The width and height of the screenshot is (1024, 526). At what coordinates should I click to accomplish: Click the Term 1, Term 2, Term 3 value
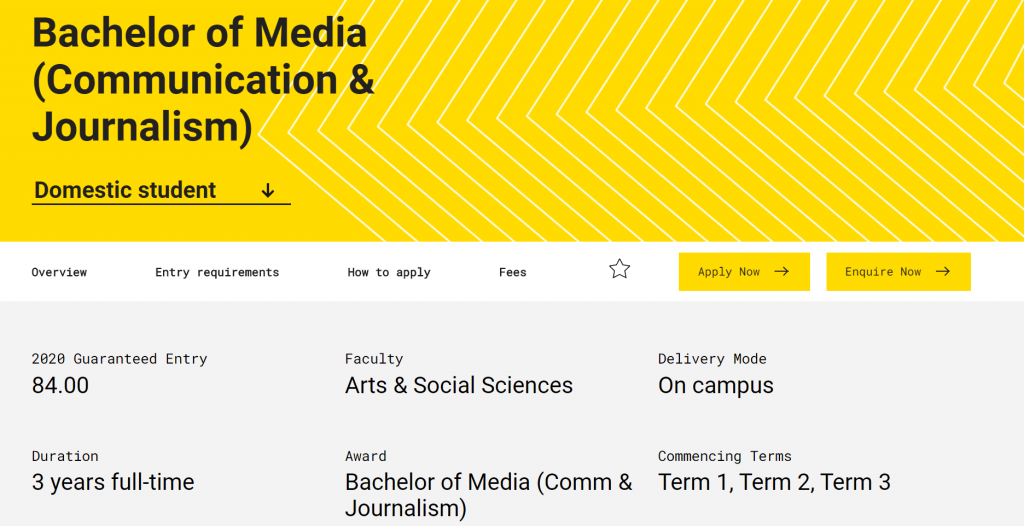(774, 483)
